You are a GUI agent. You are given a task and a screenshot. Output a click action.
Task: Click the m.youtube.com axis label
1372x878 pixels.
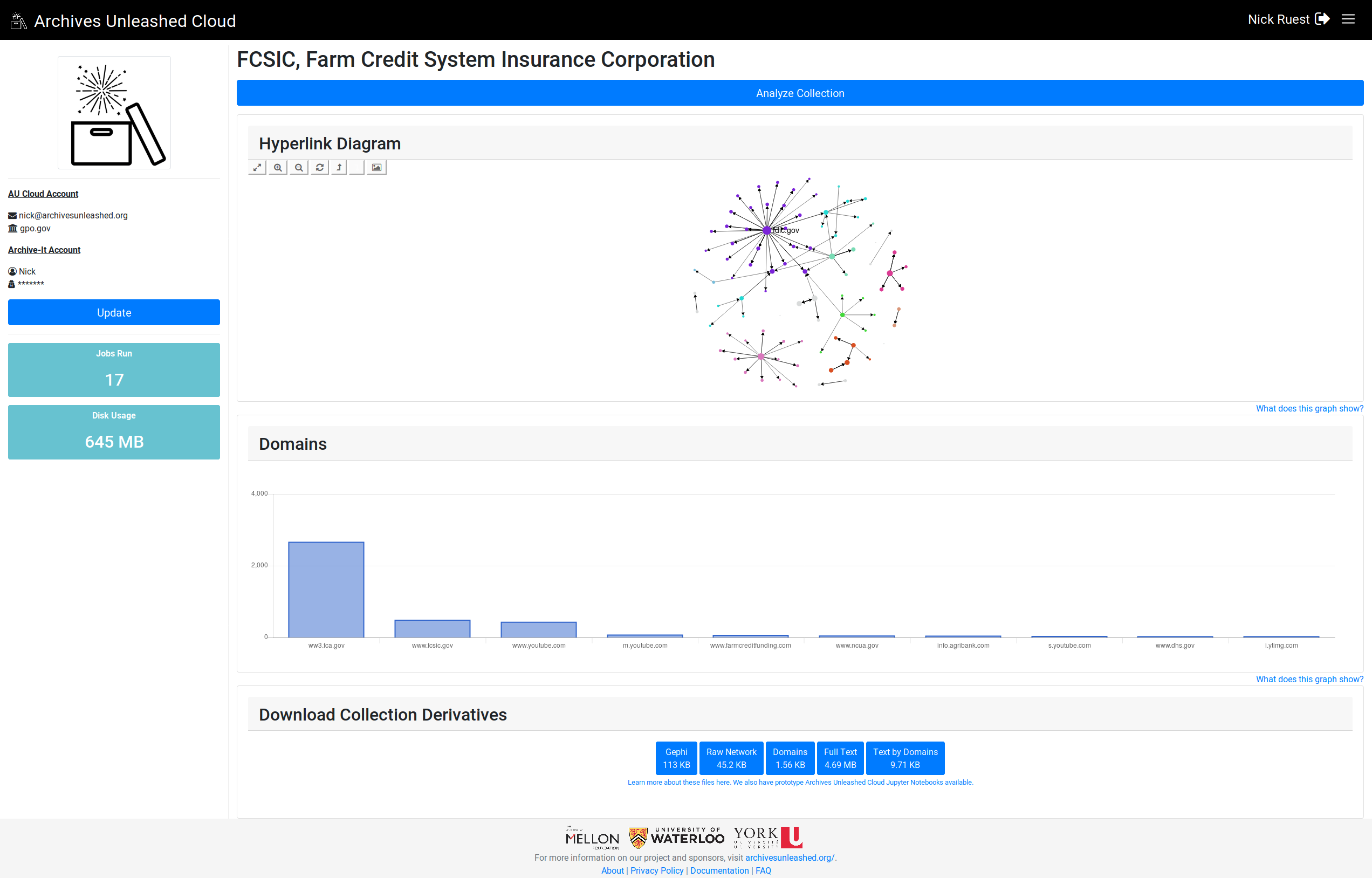644,646
